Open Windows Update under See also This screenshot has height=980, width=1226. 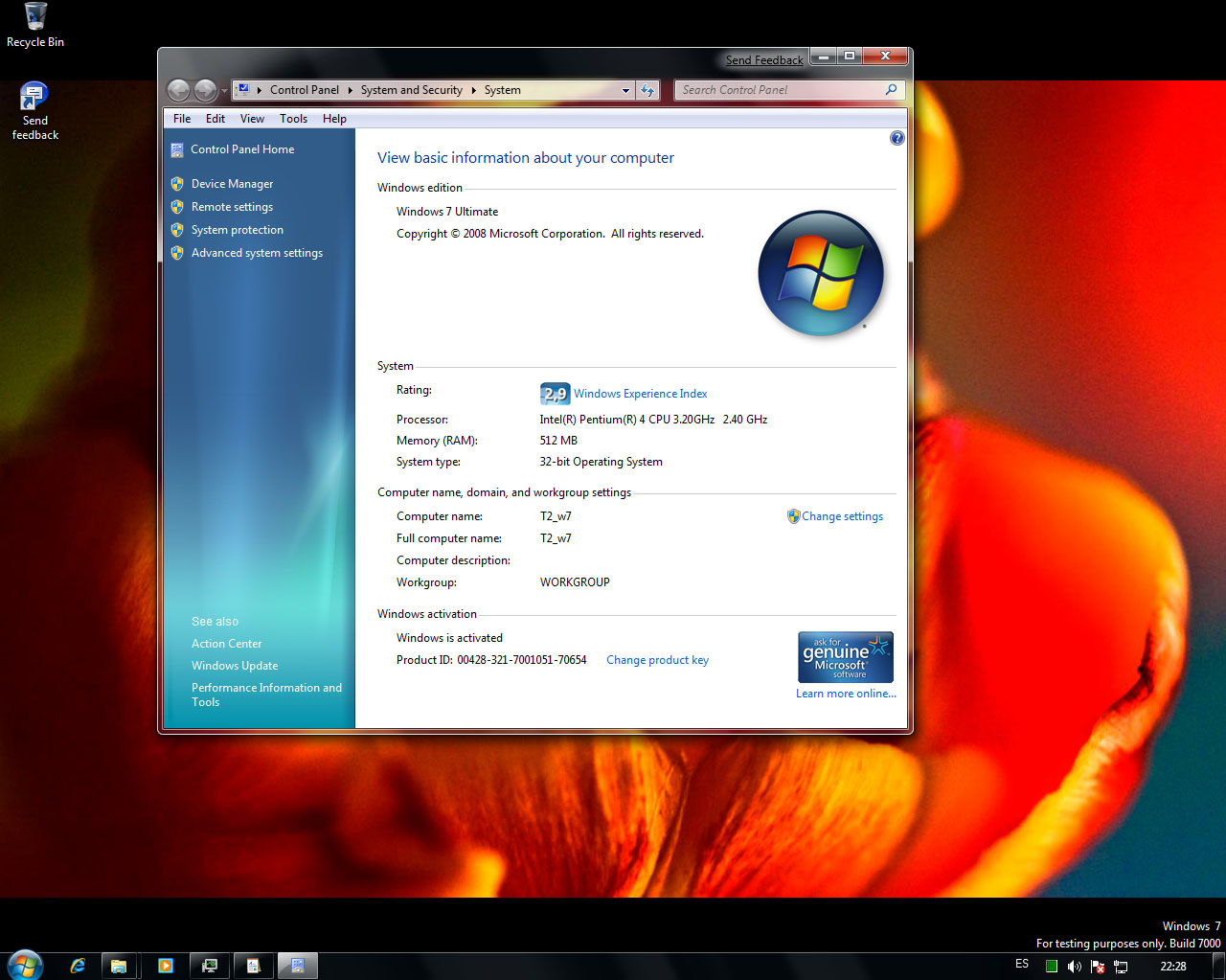tap(235, 666)
